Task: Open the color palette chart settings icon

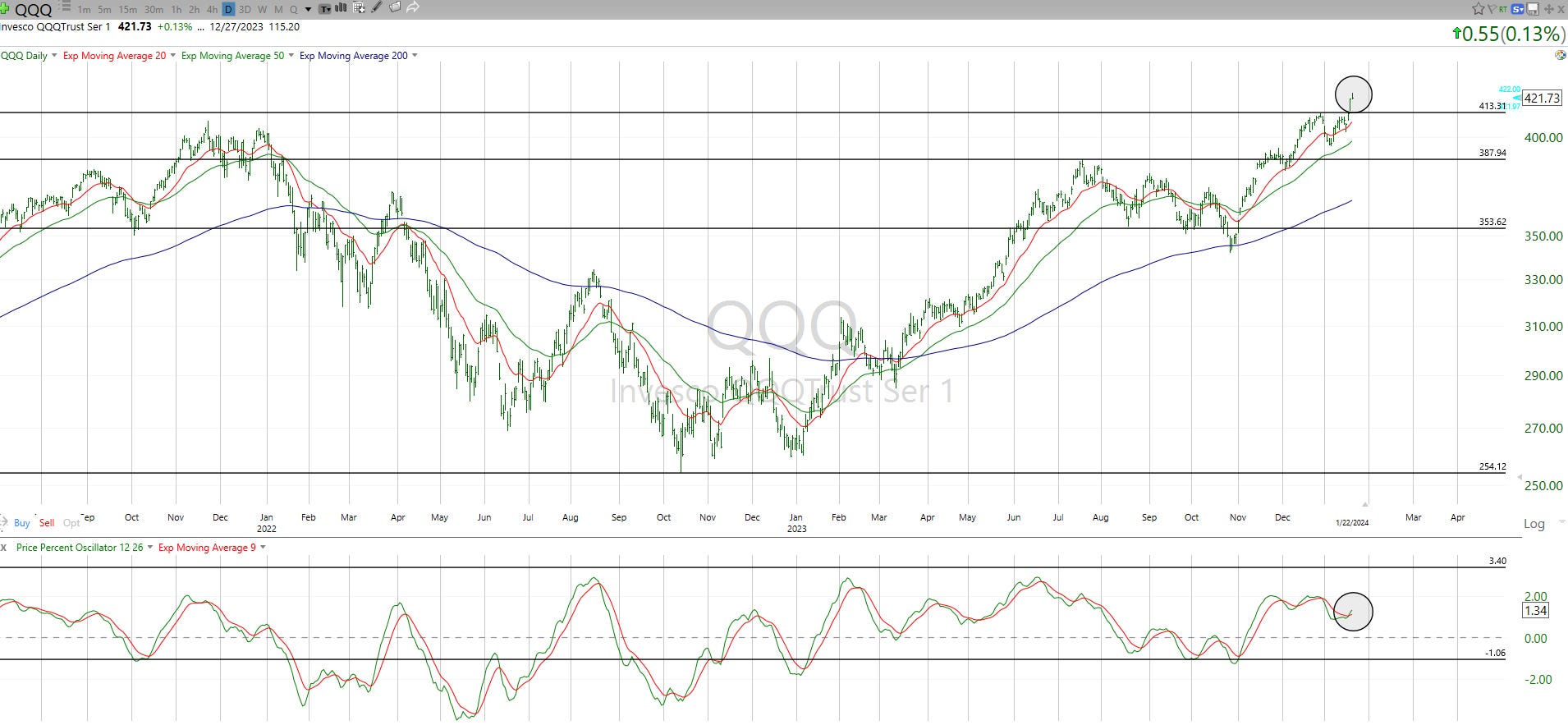Action: pyautogui.click(x=1561, y=55)
